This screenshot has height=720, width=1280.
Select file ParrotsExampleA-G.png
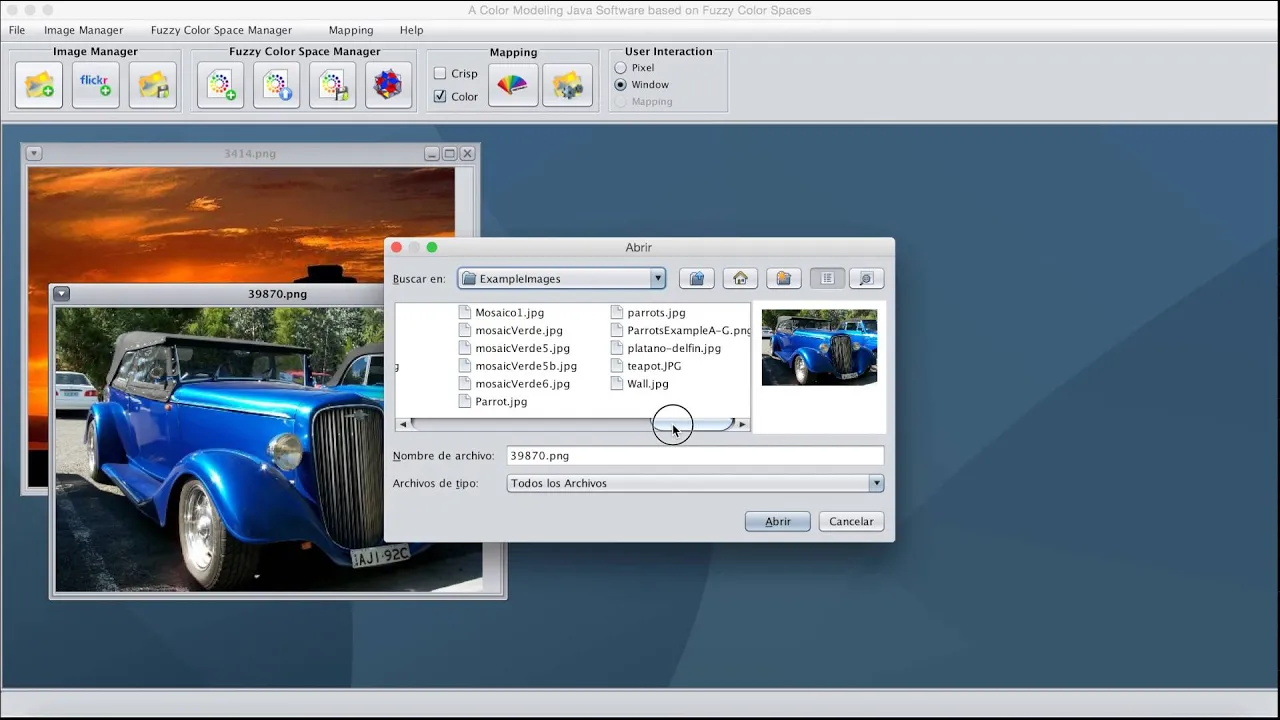point(680,331)
